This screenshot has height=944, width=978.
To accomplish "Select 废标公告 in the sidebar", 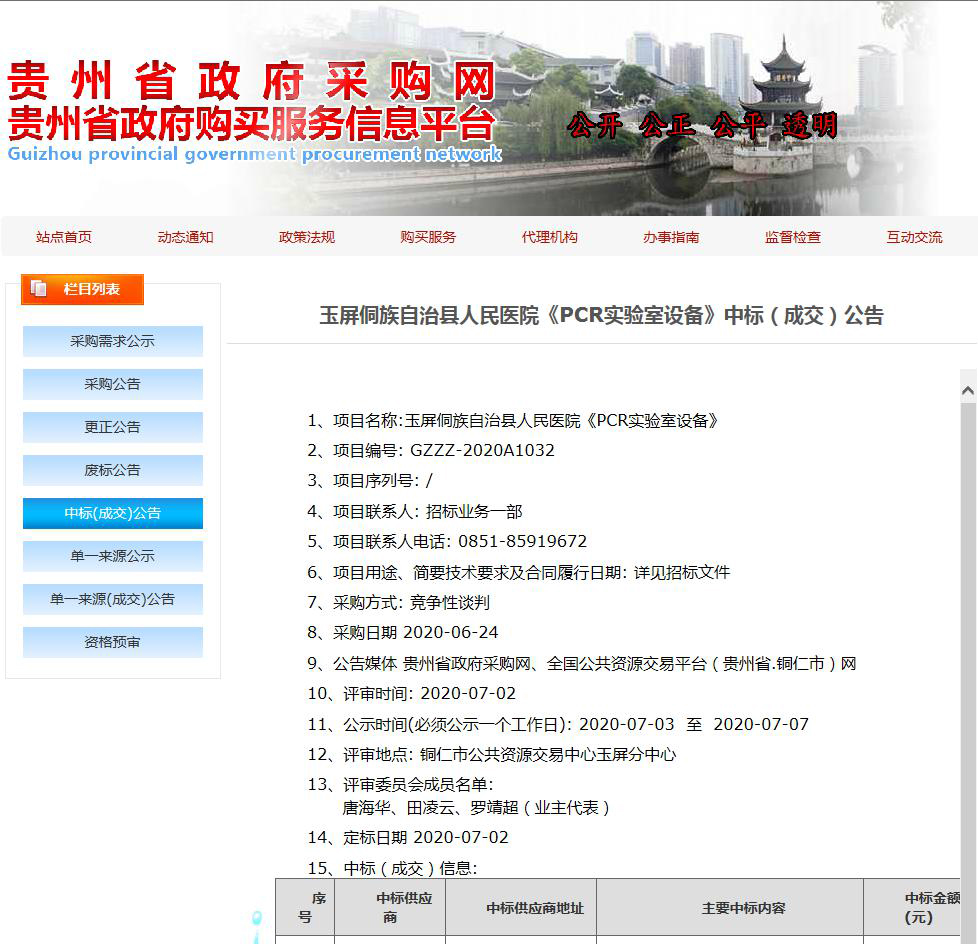I will 113,470.
